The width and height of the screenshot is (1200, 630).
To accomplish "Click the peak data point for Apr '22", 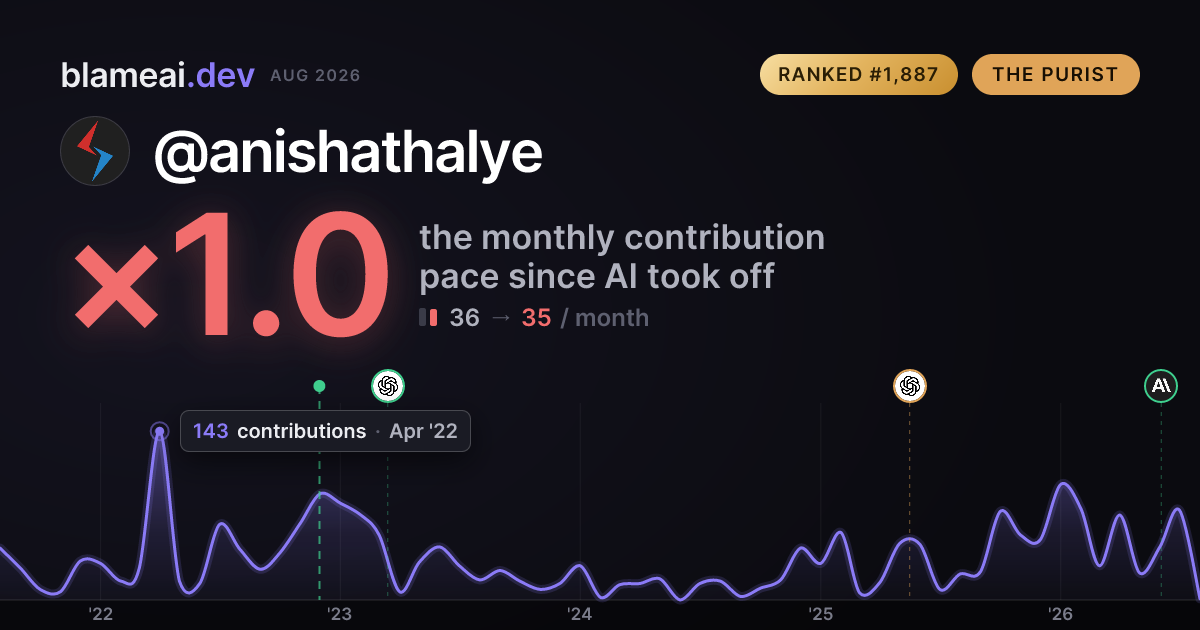I will pos(159,431).
